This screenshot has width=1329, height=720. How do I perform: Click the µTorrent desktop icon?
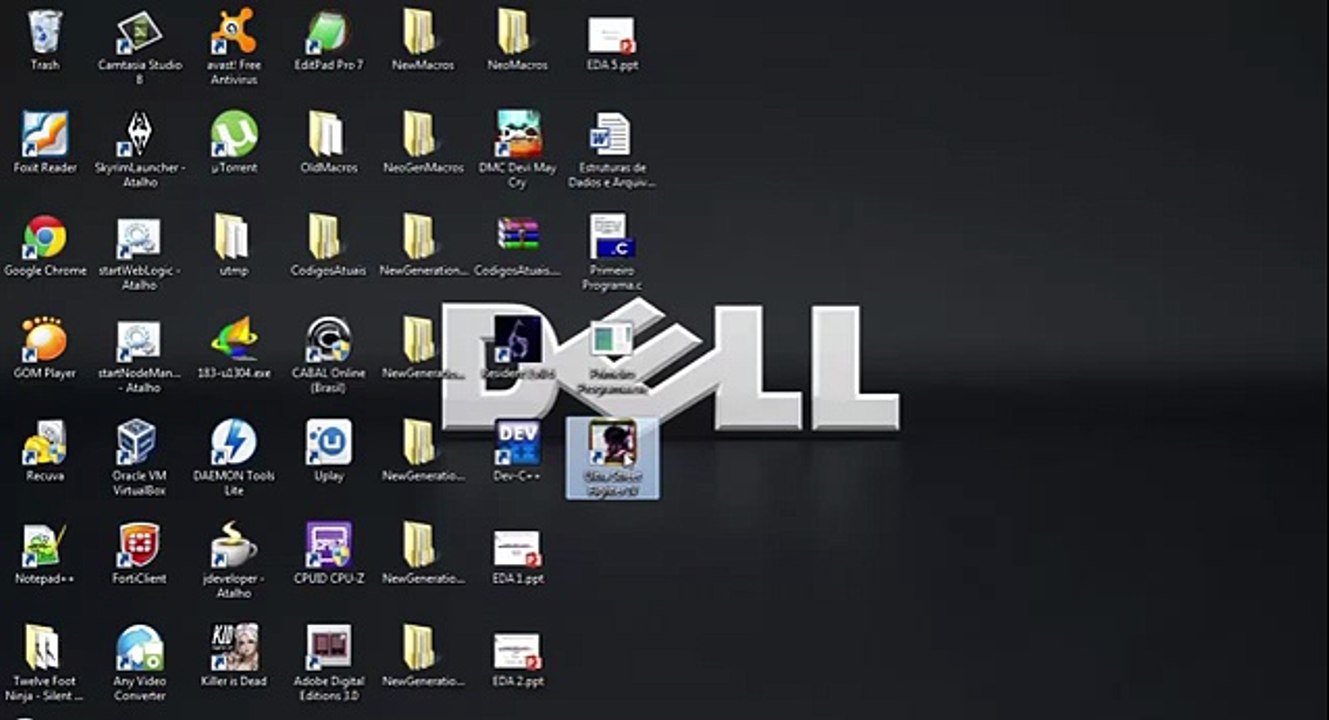click(234, 143)
